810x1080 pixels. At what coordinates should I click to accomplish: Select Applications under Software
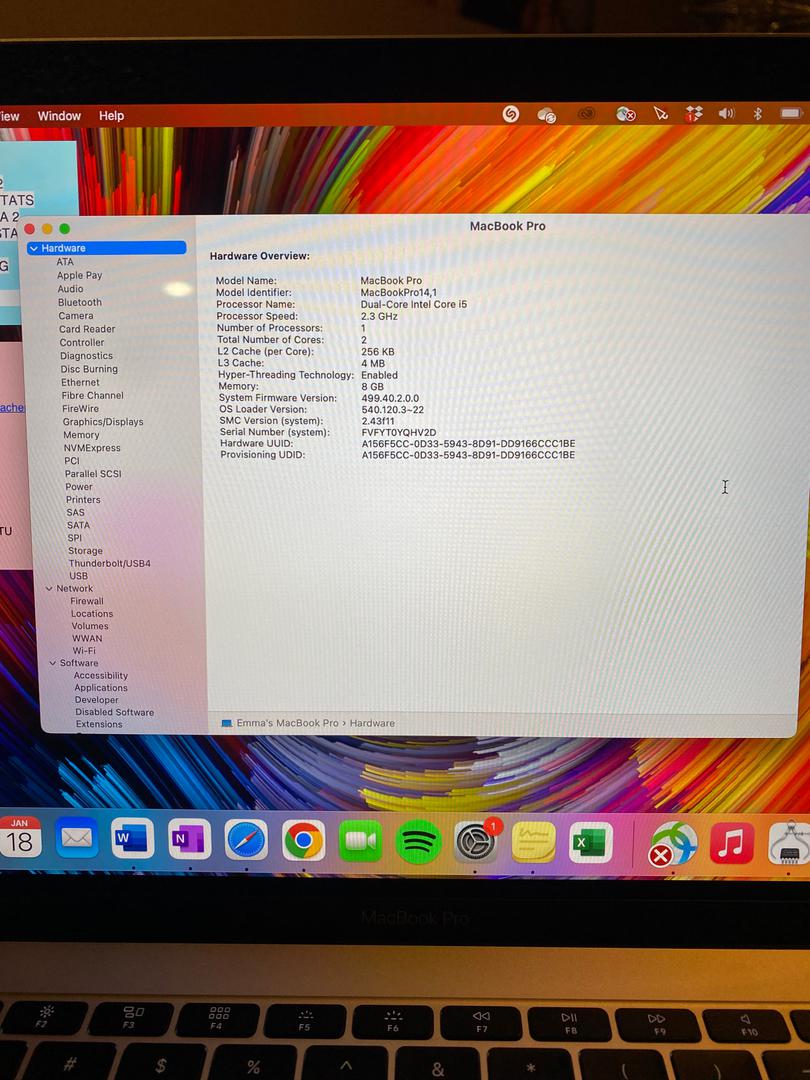tap(101, 688)
